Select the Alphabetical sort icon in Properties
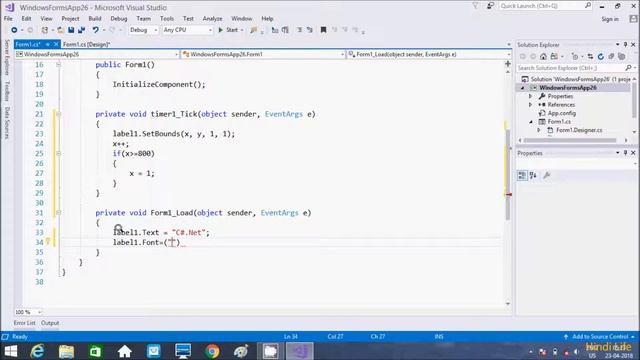This screenshot has width=640, height=360. click(x=533, y=176)
